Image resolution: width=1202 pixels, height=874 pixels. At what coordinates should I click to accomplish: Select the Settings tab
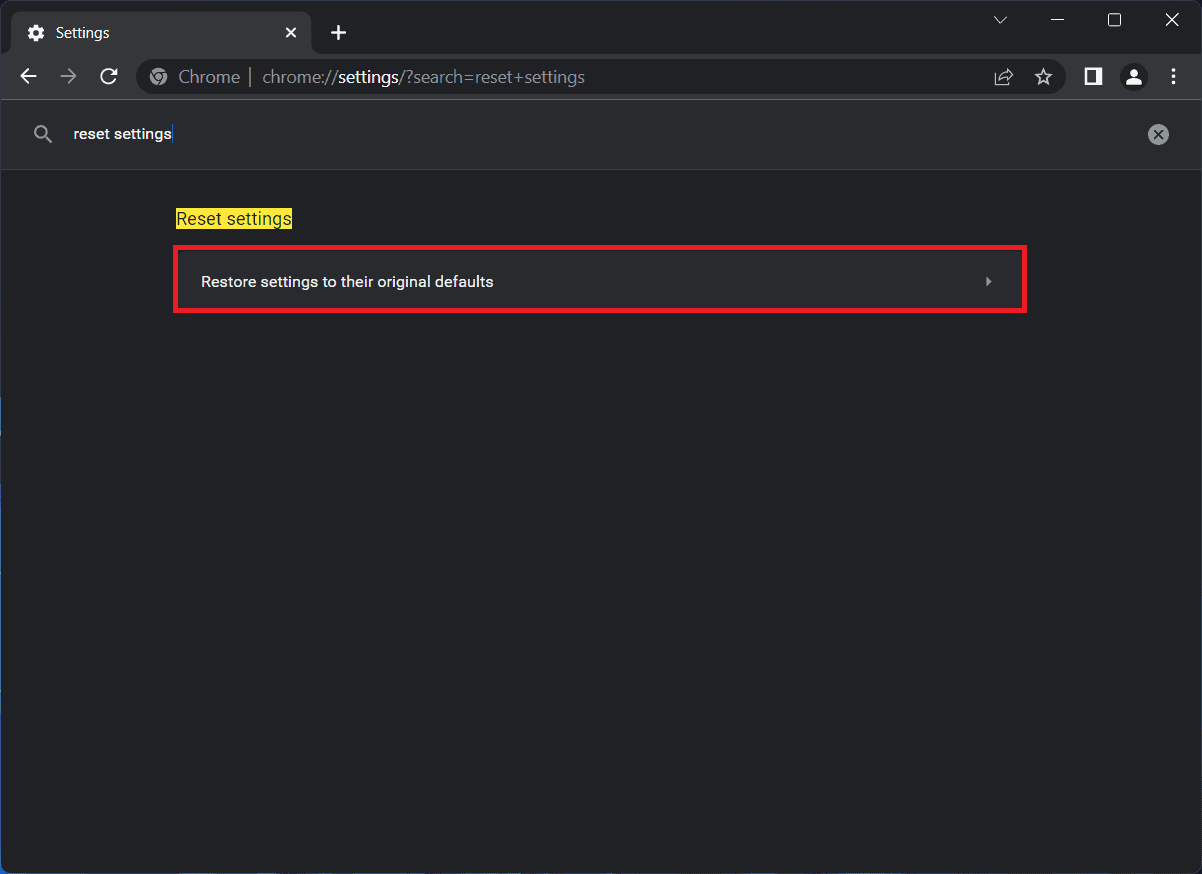tap(162, 33)
